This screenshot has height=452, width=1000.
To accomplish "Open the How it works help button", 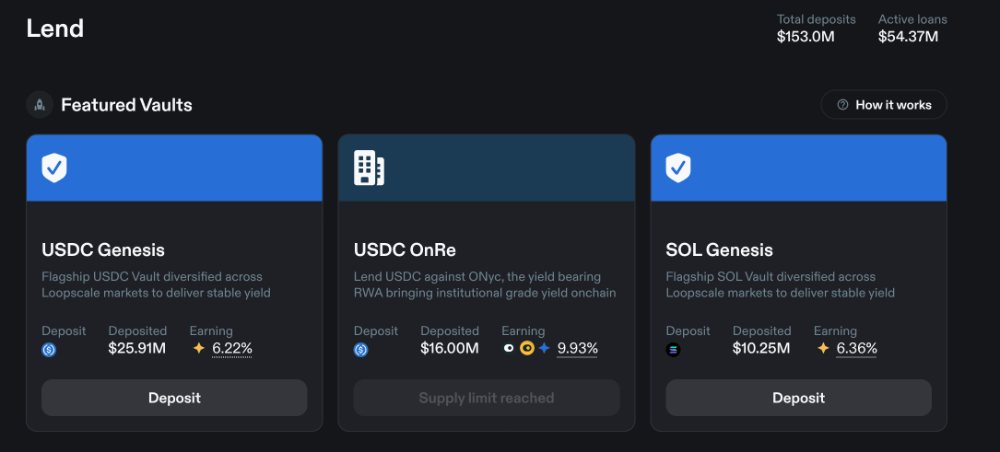I will click(883, 105).
